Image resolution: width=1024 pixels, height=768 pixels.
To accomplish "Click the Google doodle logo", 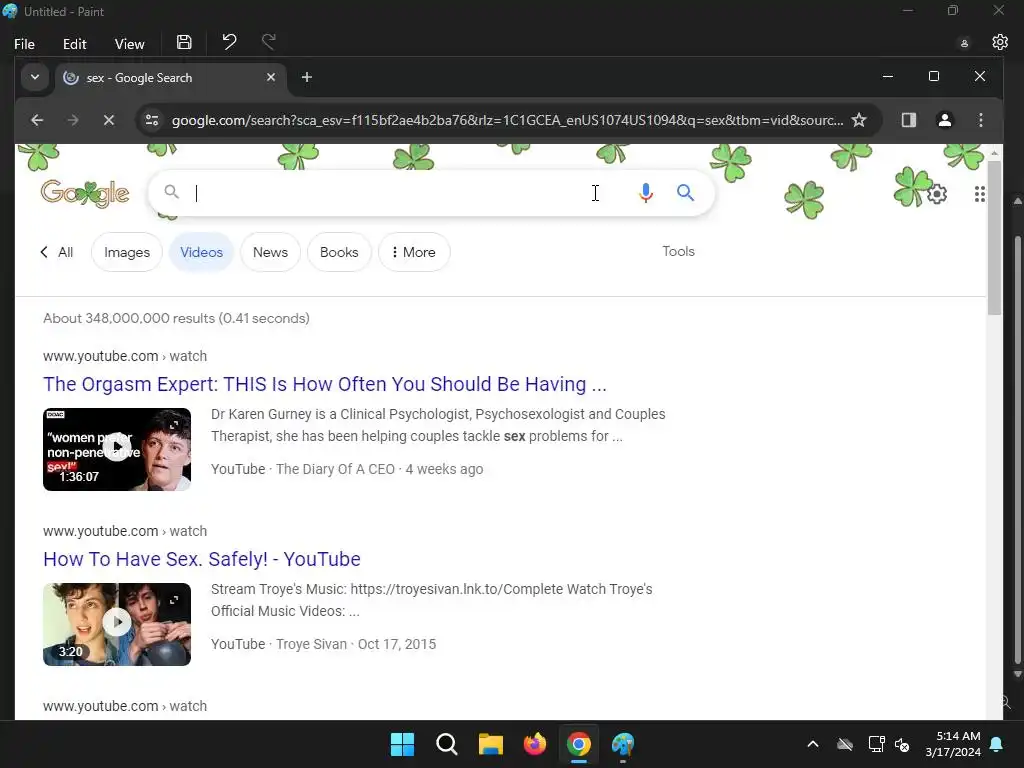I will (x=85, y=193).
